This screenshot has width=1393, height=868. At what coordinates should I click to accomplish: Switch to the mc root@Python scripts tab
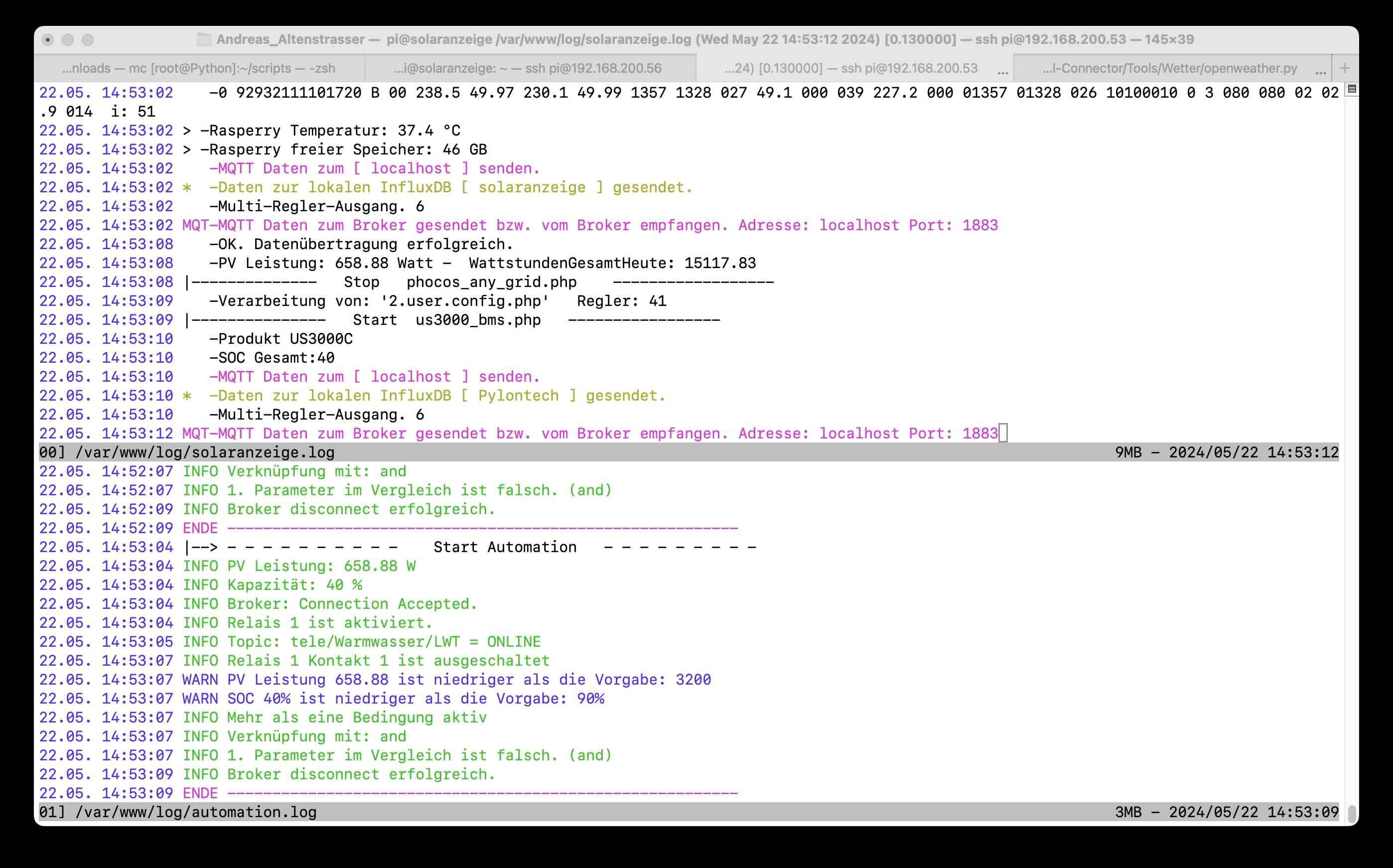(199, 68)
